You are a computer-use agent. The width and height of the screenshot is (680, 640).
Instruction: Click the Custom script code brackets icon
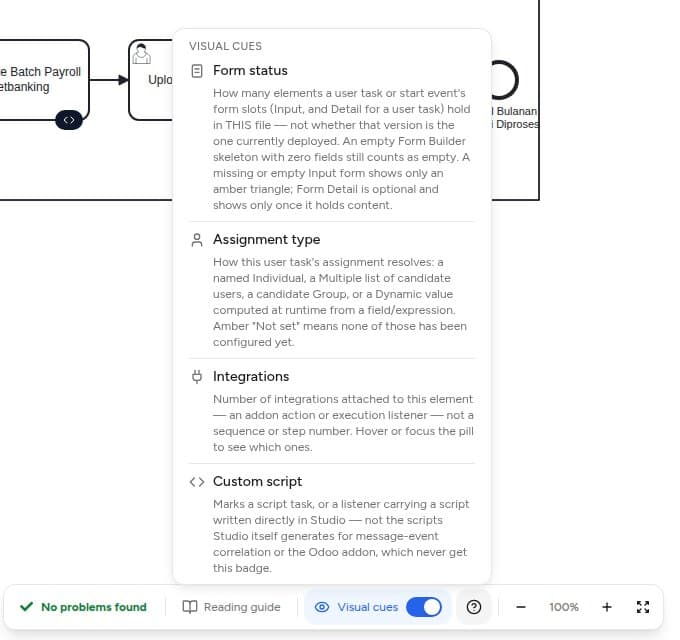point(197,482)
